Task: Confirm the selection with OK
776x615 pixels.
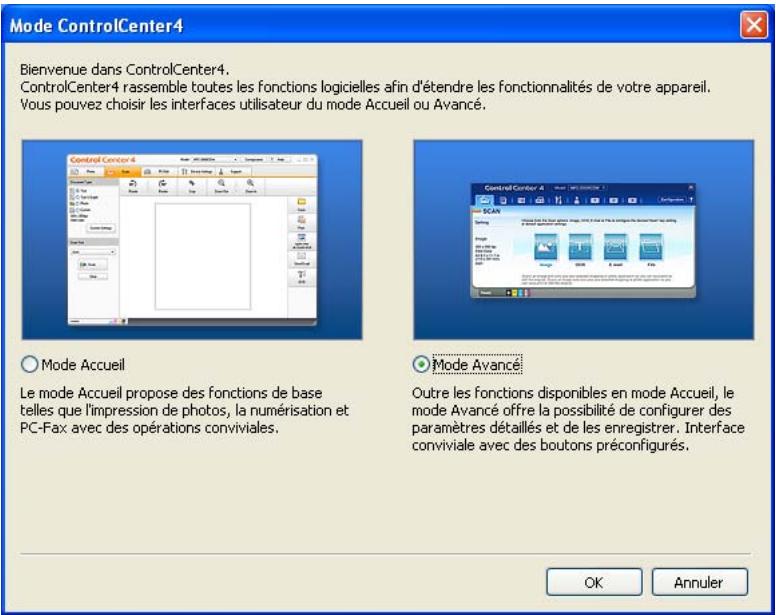Action: coord(594,582)
